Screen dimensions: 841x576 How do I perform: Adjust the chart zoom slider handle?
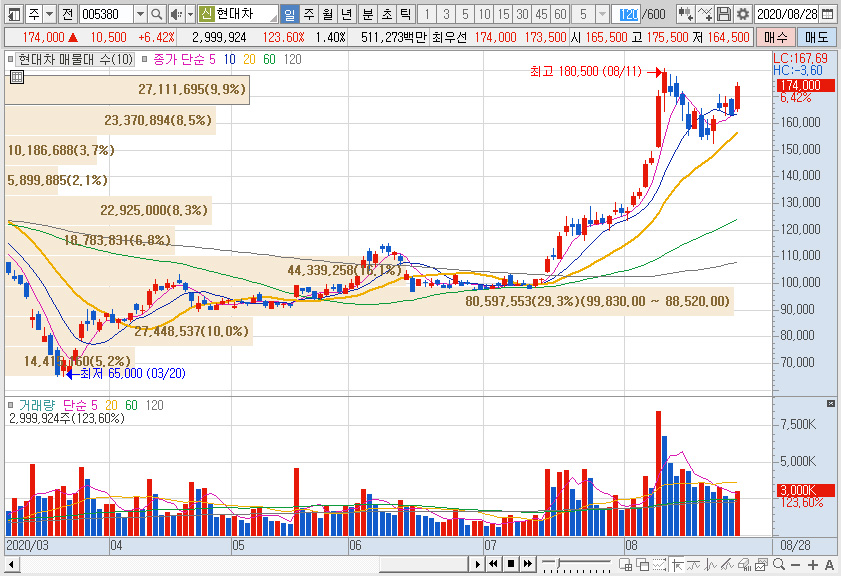pyautogui.click(x=558, y=563)
